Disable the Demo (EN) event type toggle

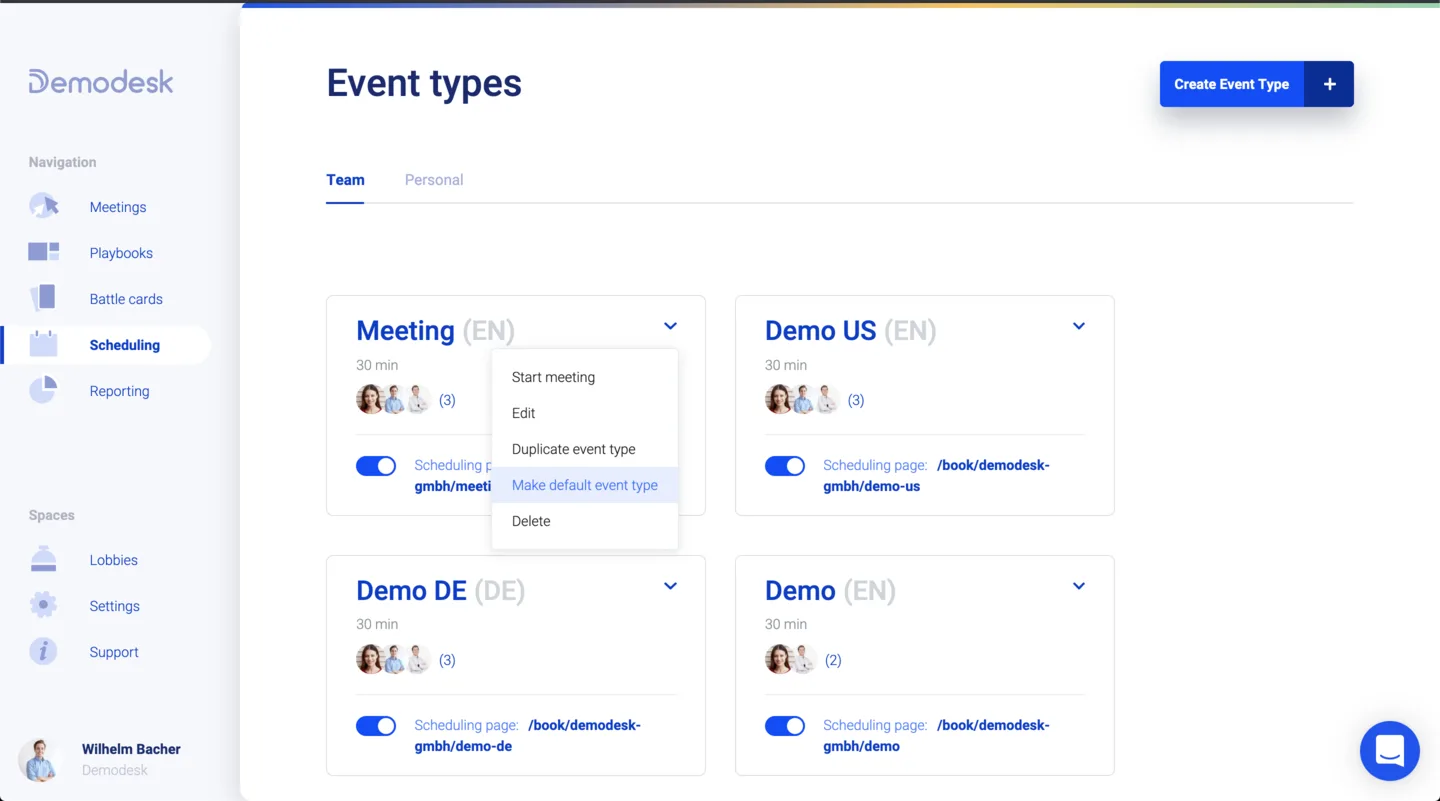pyautogui.click(x=785, y=726)
